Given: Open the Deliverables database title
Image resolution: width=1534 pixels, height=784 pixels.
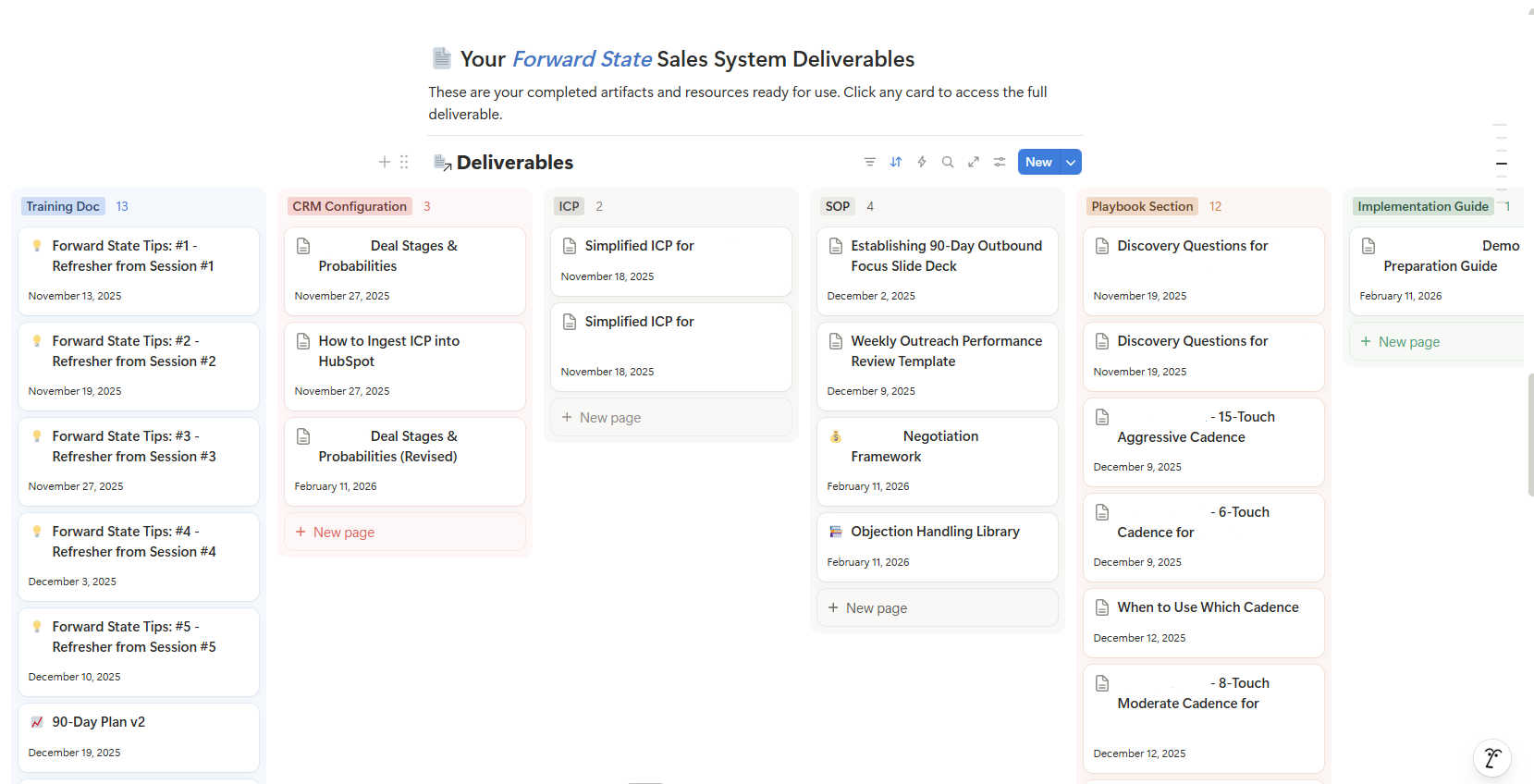Looking at the screenshot, I should (515, 162).
